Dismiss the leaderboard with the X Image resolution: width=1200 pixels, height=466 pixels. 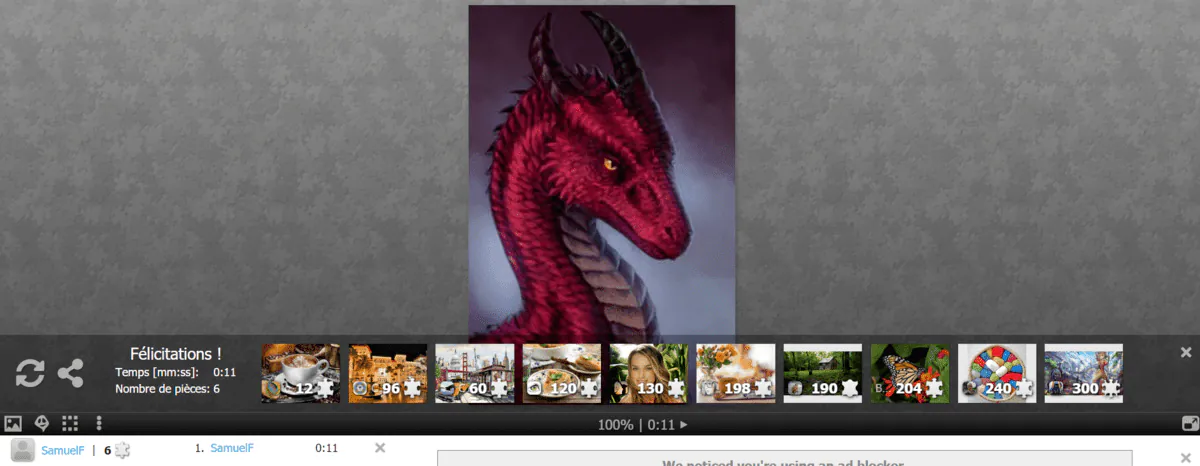click(x=380, y=448)
